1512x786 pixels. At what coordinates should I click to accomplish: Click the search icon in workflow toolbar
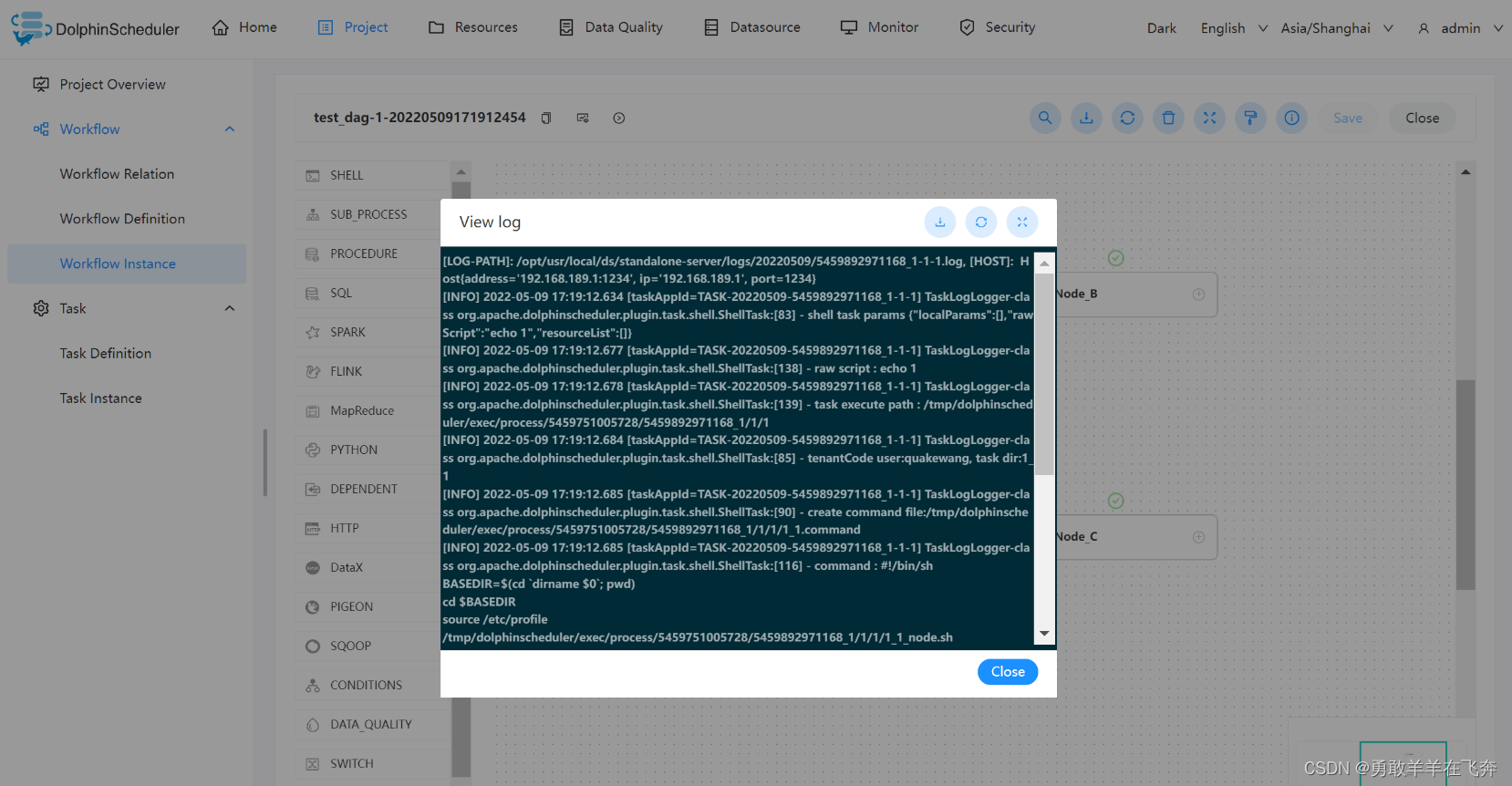(1045, 118)
